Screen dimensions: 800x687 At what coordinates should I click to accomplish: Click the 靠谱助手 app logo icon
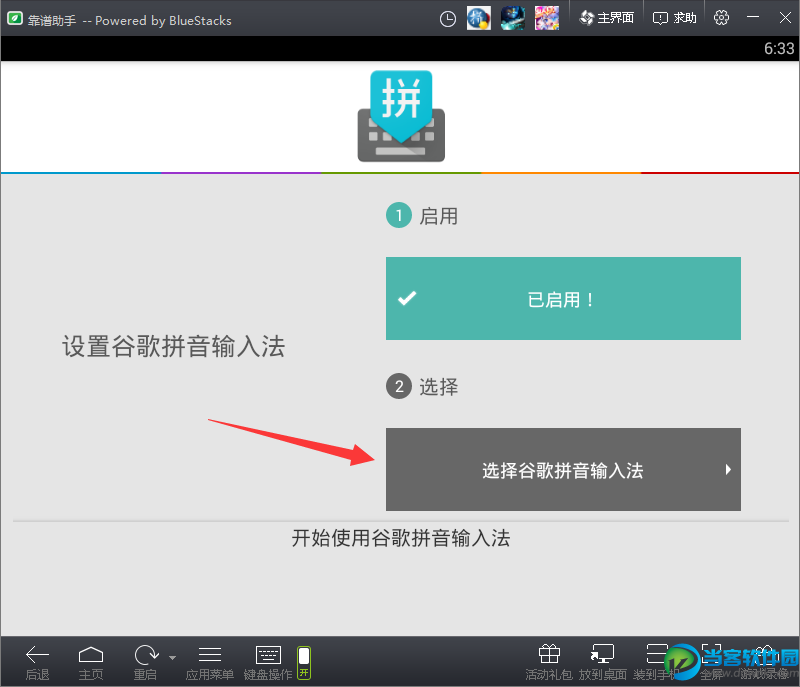coord(14,18)
